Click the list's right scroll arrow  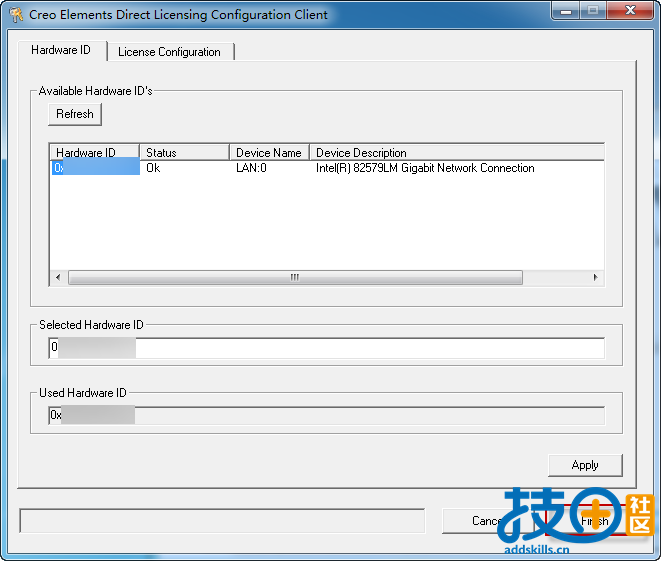(x=595, y=277)
